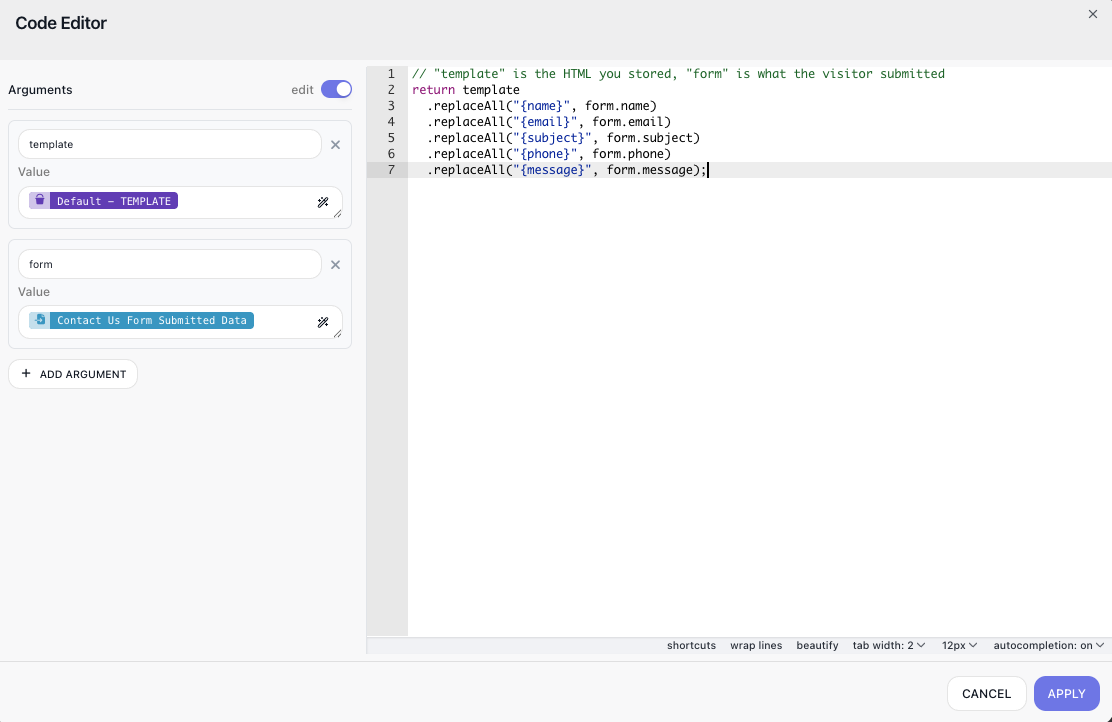The width and height of the screenshot is (1112, 722).
Task: Click ADD ARGUMENT button
Action: point(73,374)
